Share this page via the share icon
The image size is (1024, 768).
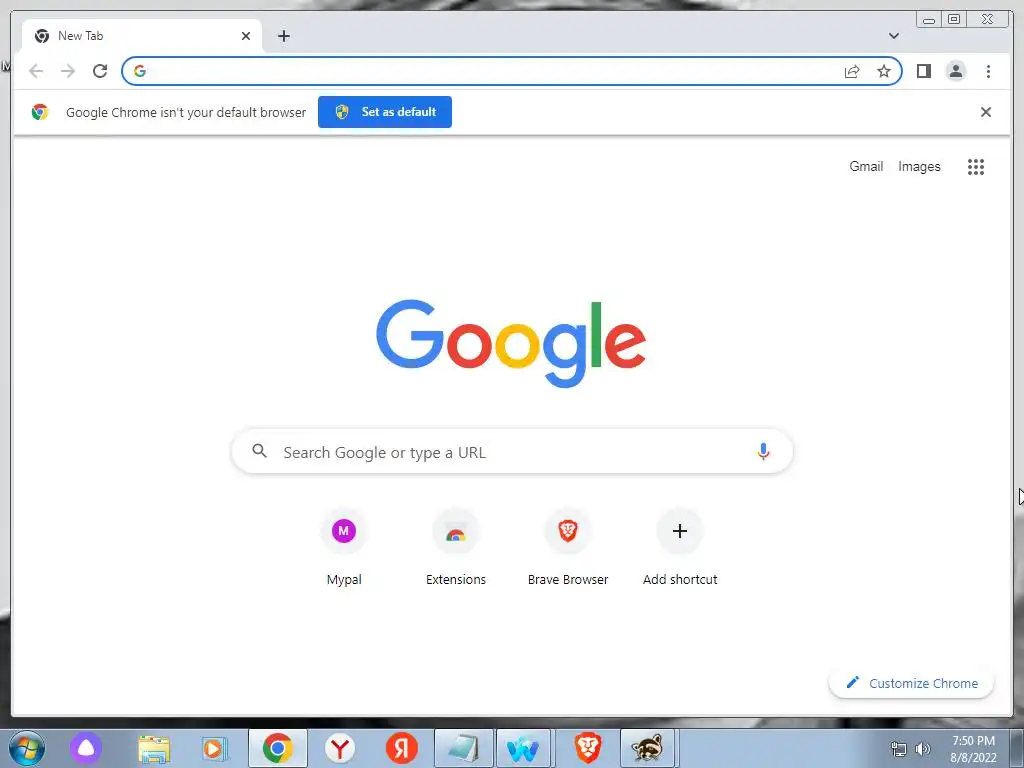pos(852,71)
